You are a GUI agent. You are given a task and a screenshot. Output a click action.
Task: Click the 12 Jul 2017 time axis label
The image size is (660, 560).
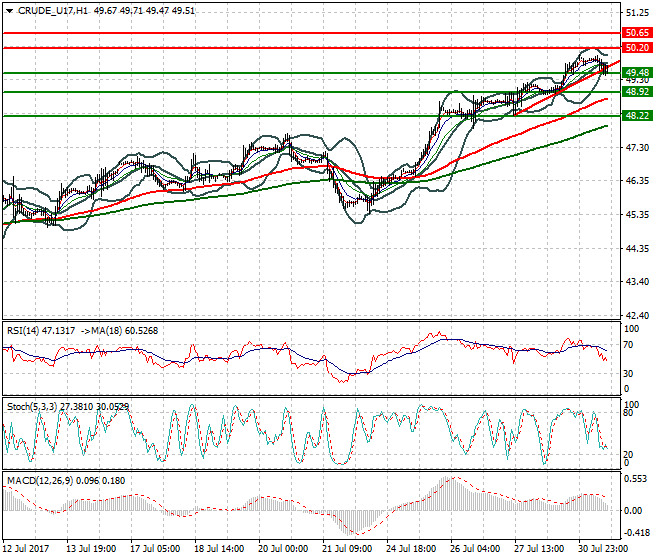(x=27, y=549)
